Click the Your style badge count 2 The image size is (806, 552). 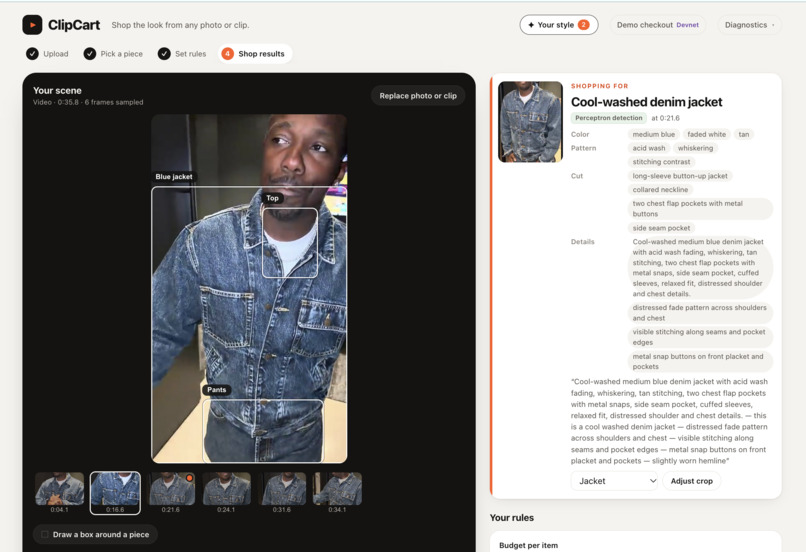583,25
